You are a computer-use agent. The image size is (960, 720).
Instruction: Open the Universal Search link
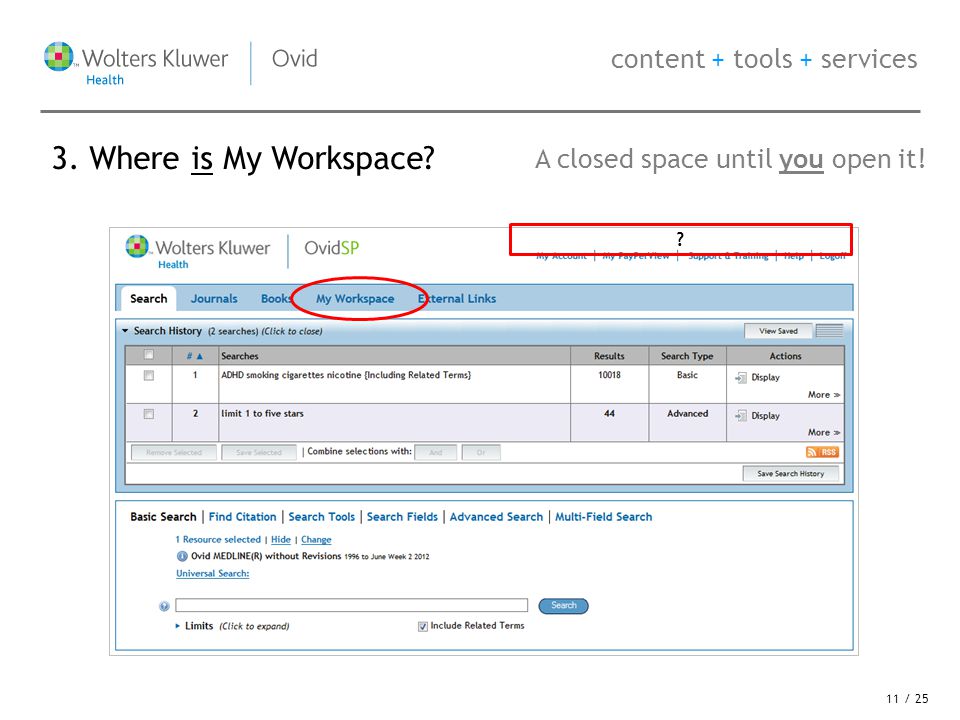point(212,573)
